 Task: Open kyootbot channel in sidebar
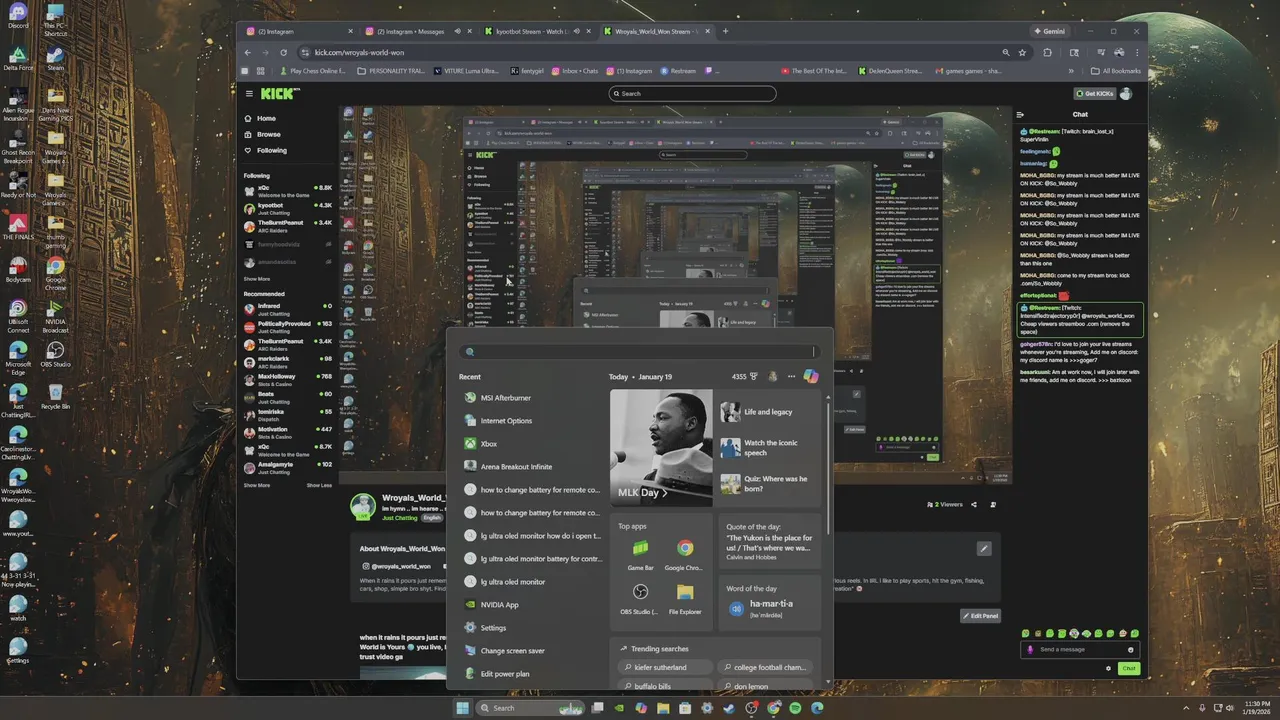pyautogui.click(x=288, y=208)
